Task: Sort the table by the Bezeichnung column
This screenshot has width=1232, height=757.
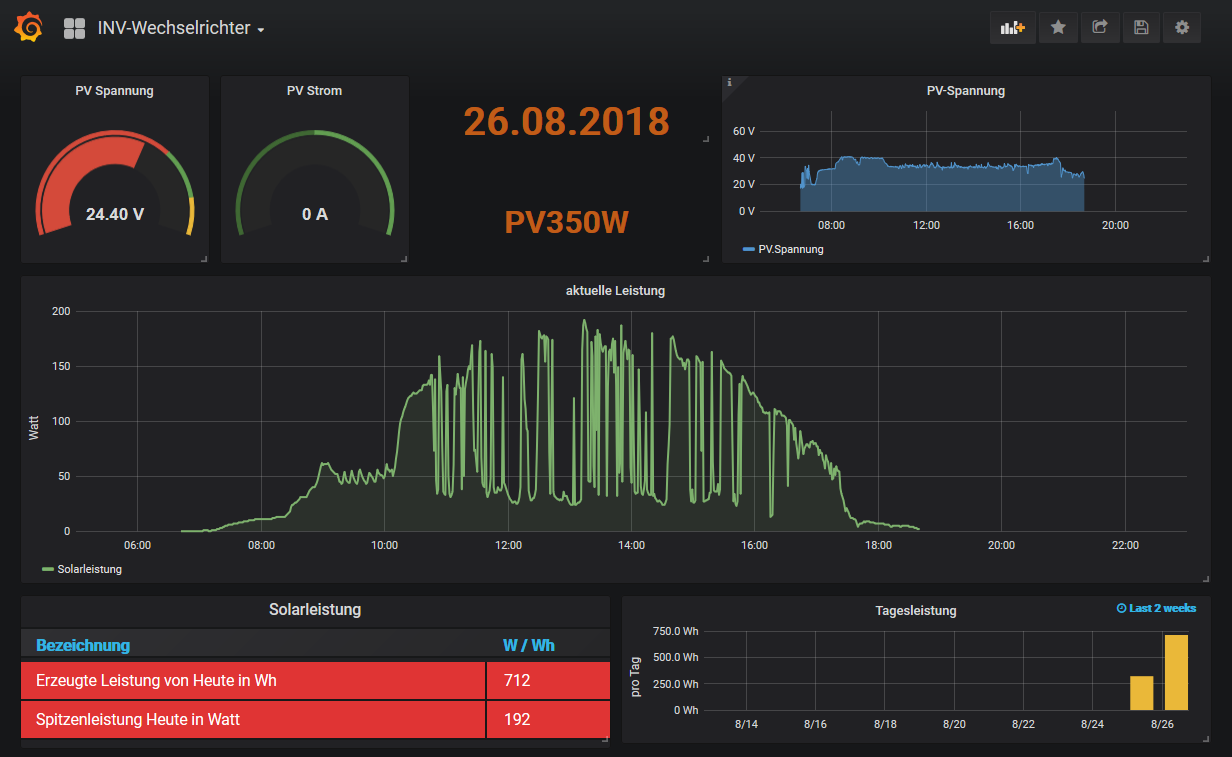Action: click(x=83, y=645)
